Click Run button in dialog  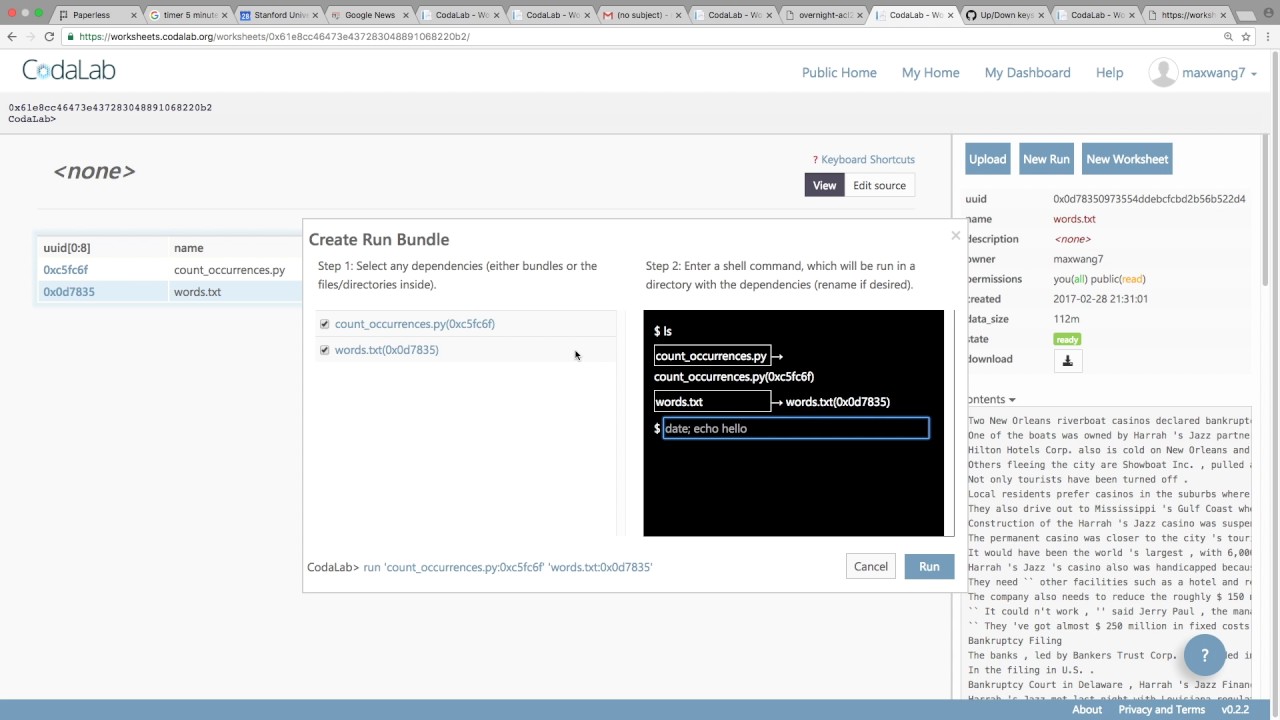point(929,566)
